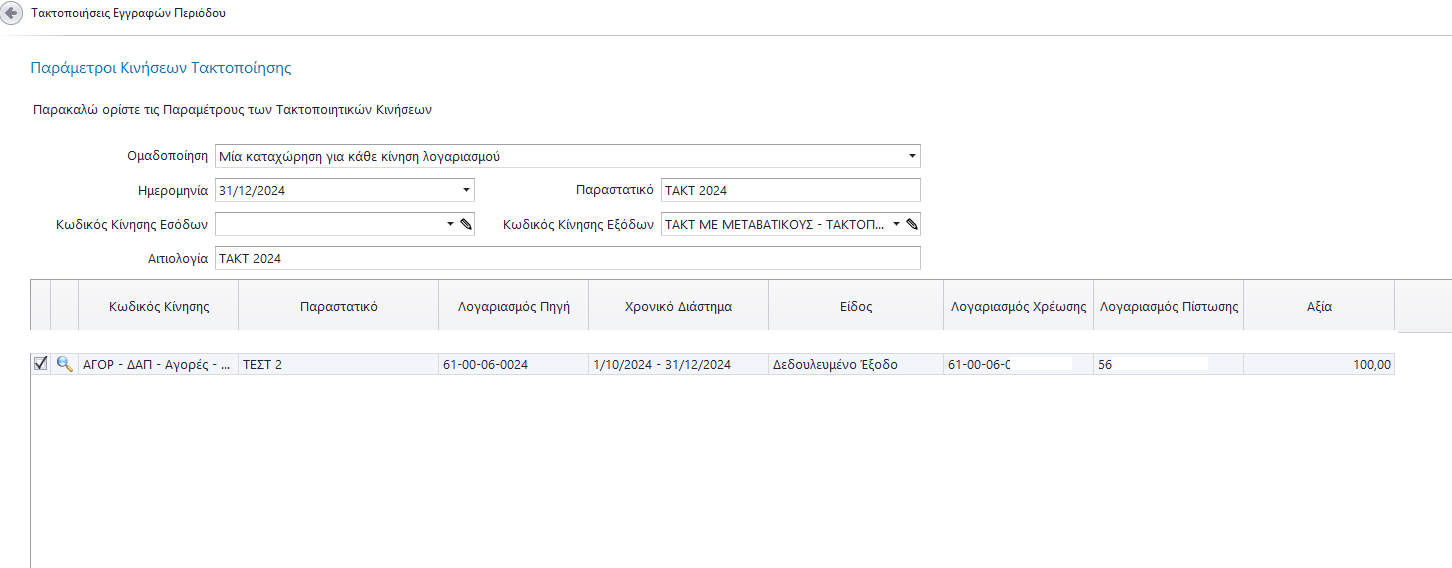Click the Λογαριασμός Πηγή column header
Viewport: 1452px width, 568px height.
coord(513,307)
